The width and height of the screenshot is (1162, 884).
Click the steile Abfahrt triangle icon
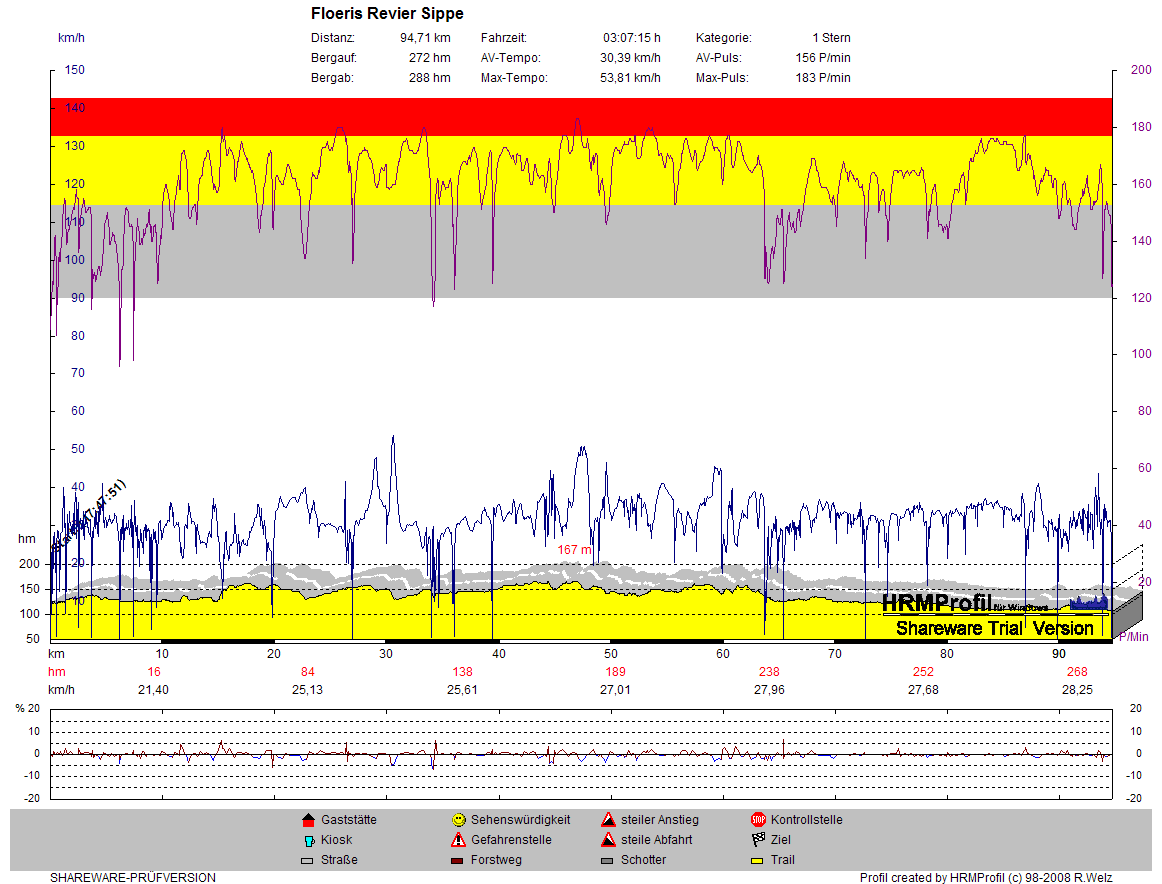coord(608,840)
